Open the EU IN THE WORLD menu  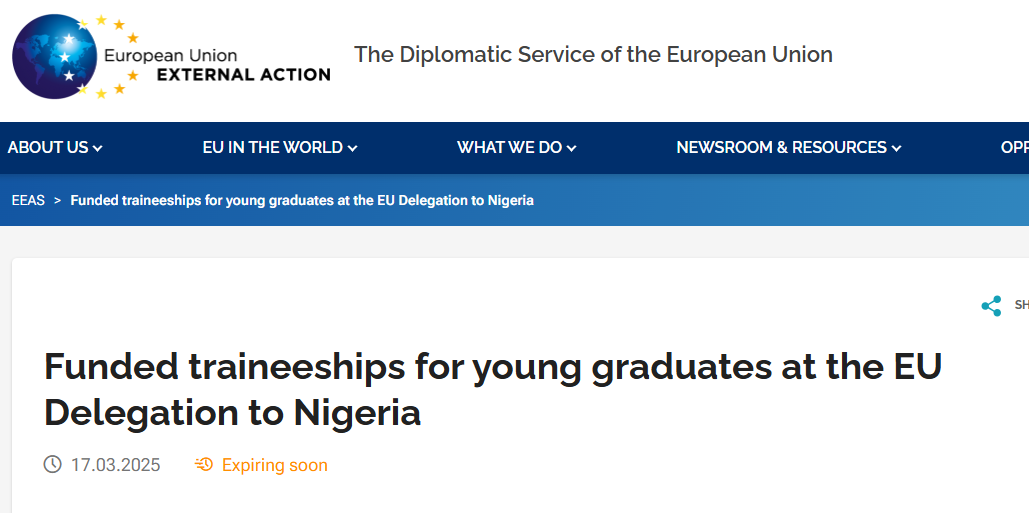[x=272, y=148]
